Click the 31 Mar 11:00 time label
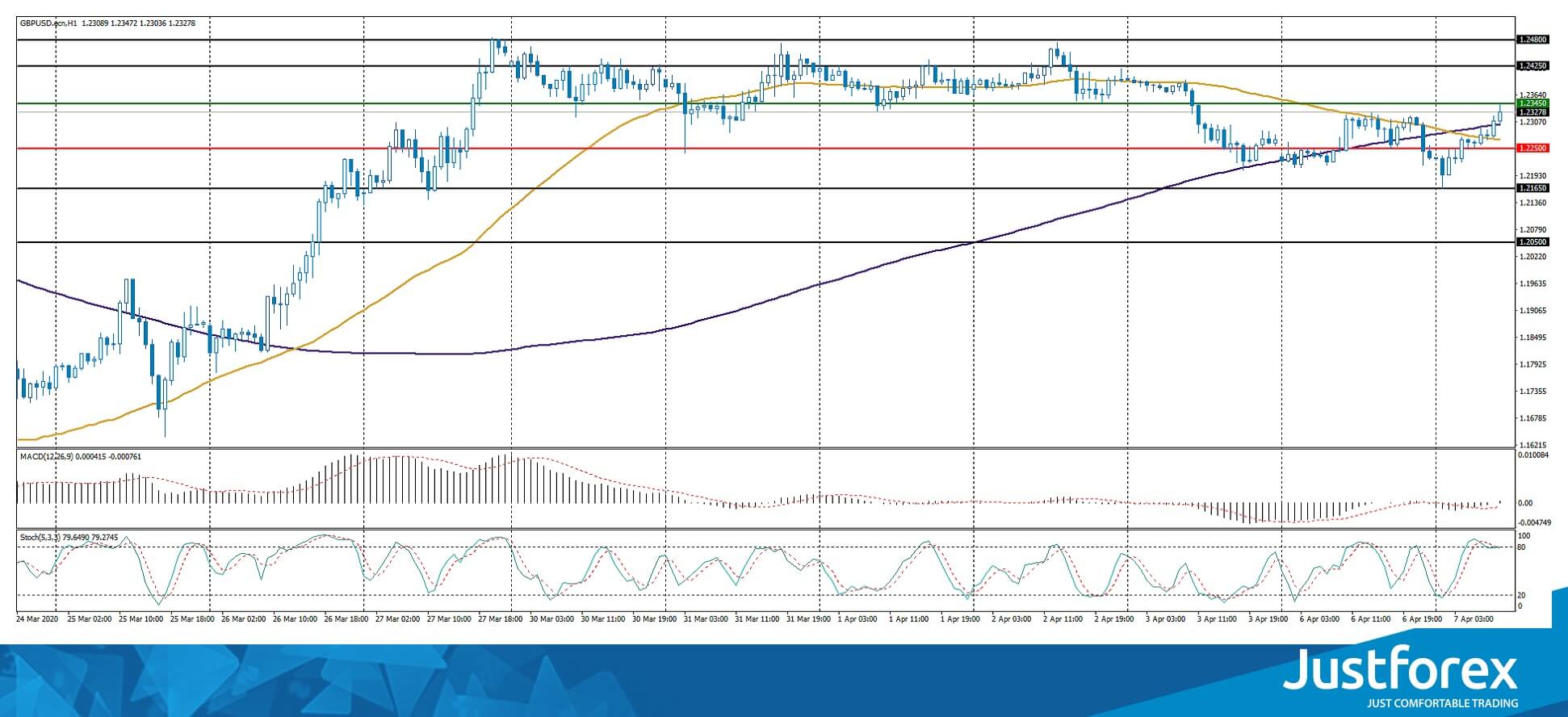The height and width of the screenshot is (717, 1568). coord(759,620)
